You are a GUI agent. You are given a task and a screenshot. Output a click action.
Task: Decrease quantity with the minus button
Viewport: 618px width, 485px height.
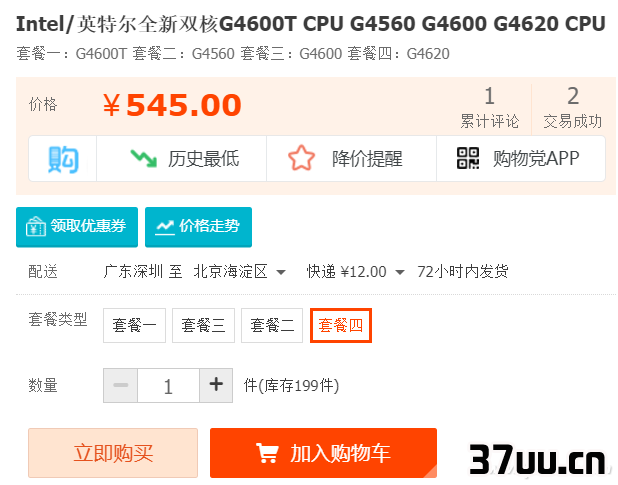pyautogui.click(x=120, y=385)
